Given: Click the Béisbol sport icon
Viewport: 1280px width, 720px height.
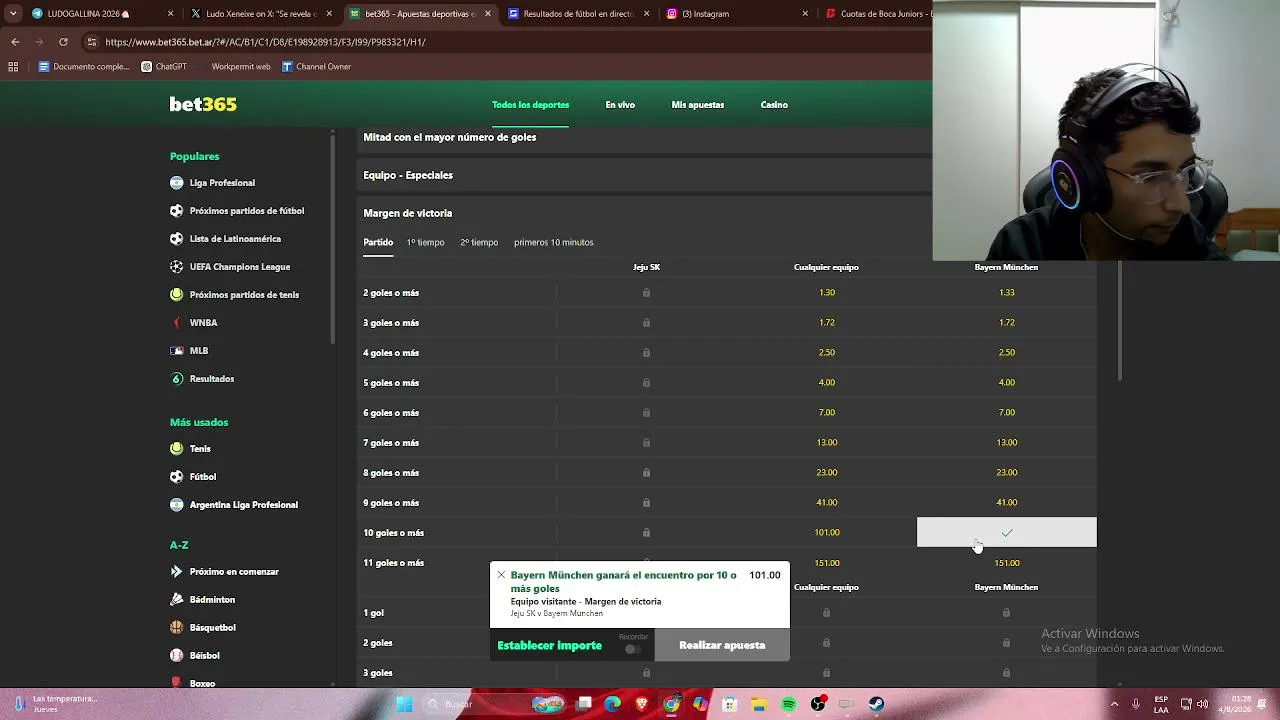Looking at the screenshot, I should click(x=177, y=656).
